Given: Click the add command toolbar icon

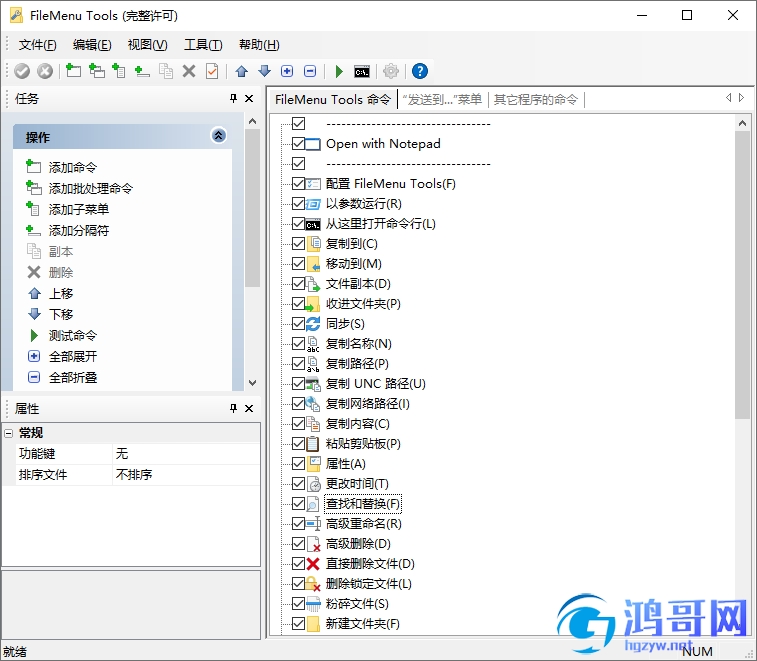Looking at the screenshot, I should tap(73, 71).
